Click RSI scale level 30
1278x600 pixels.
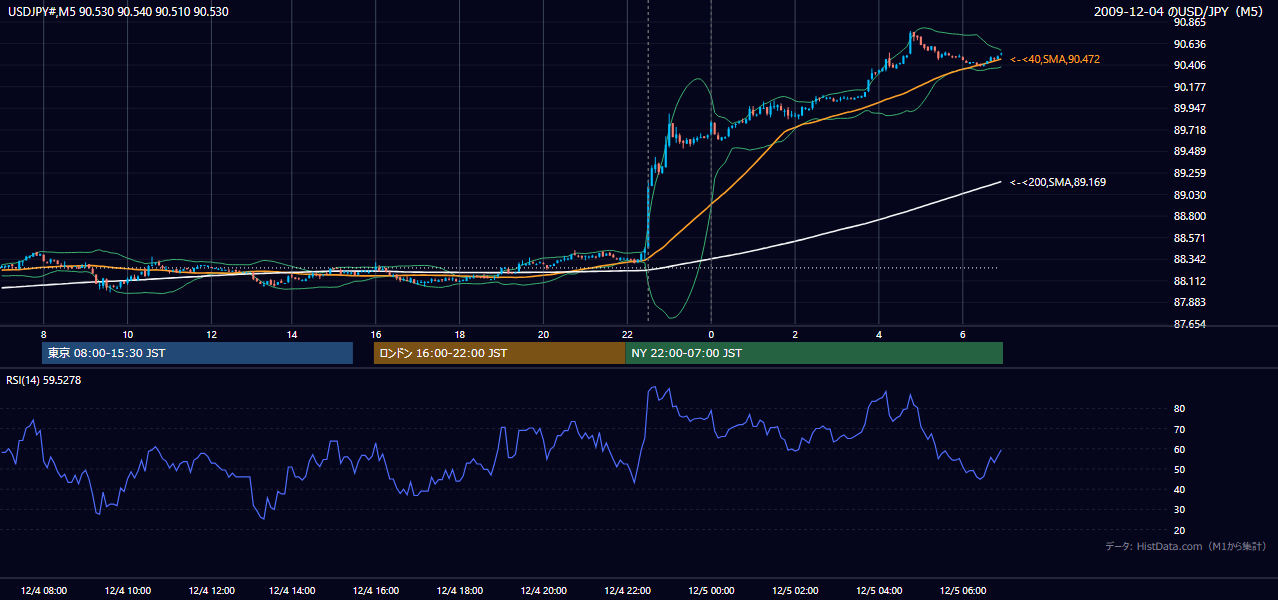pos(1180,509)
